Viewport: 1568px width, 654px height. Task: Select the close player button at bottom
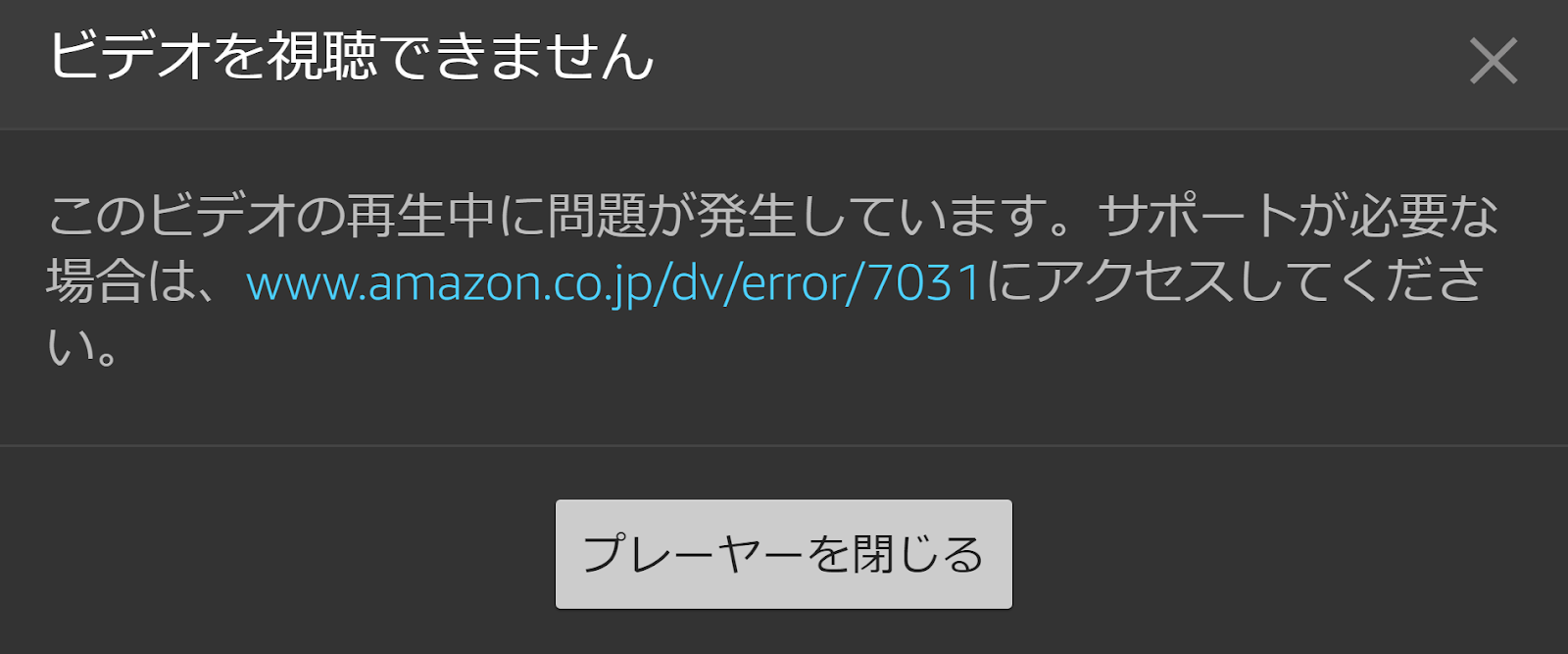click(784, 554)
